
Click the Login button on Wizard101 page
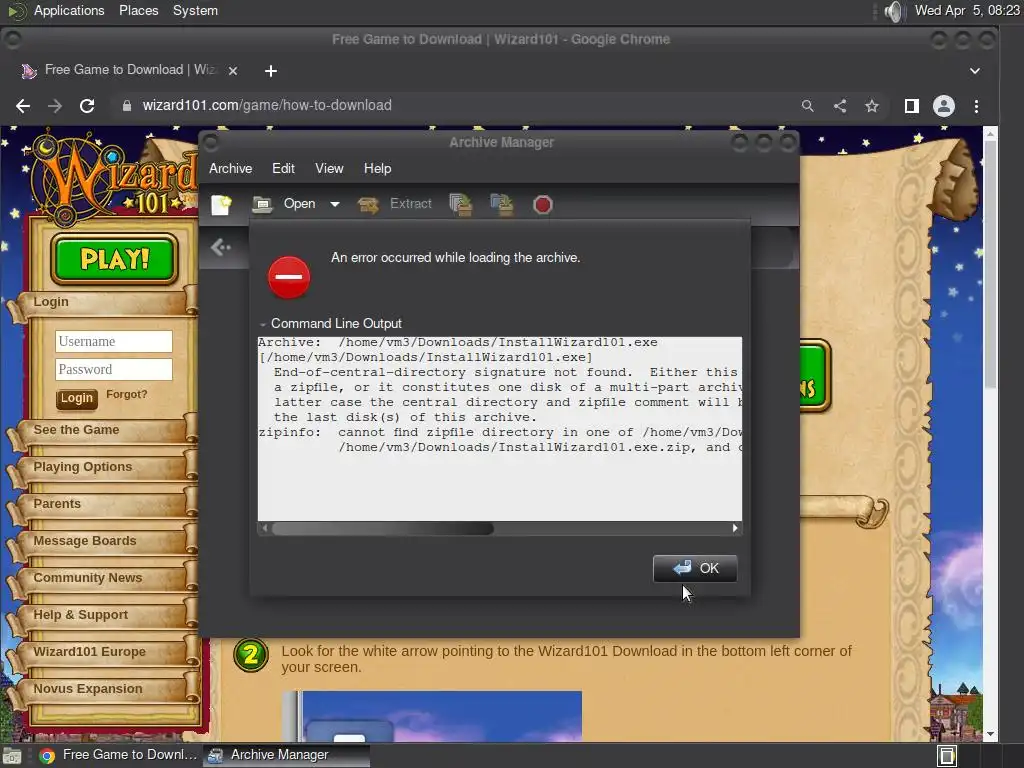click(x=76, y=398)
